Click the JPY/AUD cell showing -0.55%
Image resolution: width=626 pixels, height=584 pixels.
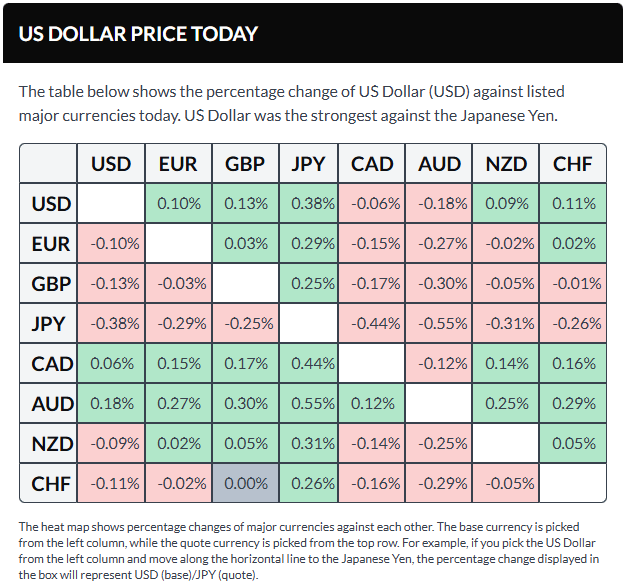point(441,323)
